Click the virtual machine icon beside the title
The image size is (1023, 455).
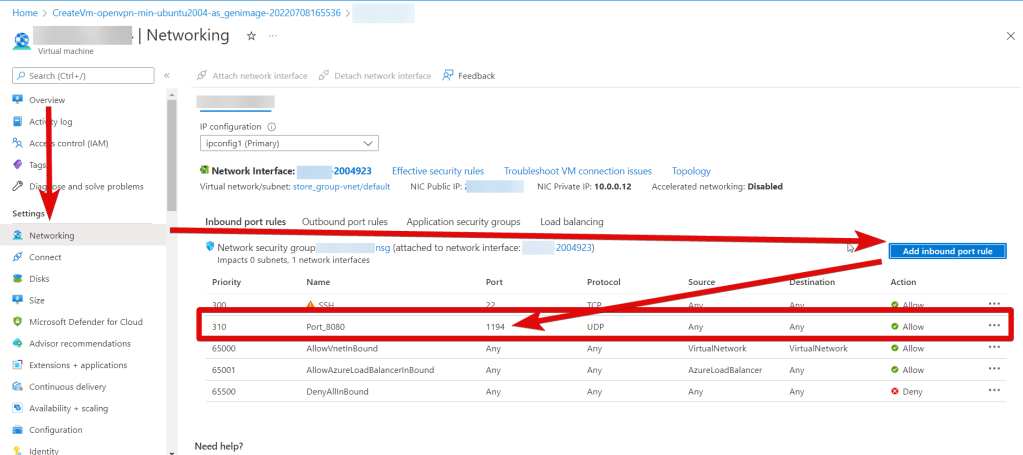coord(22,42)
